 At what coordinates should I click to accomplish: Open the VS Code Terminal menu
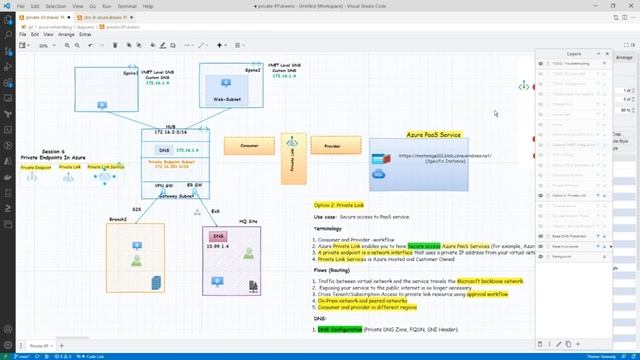point(127,6)
